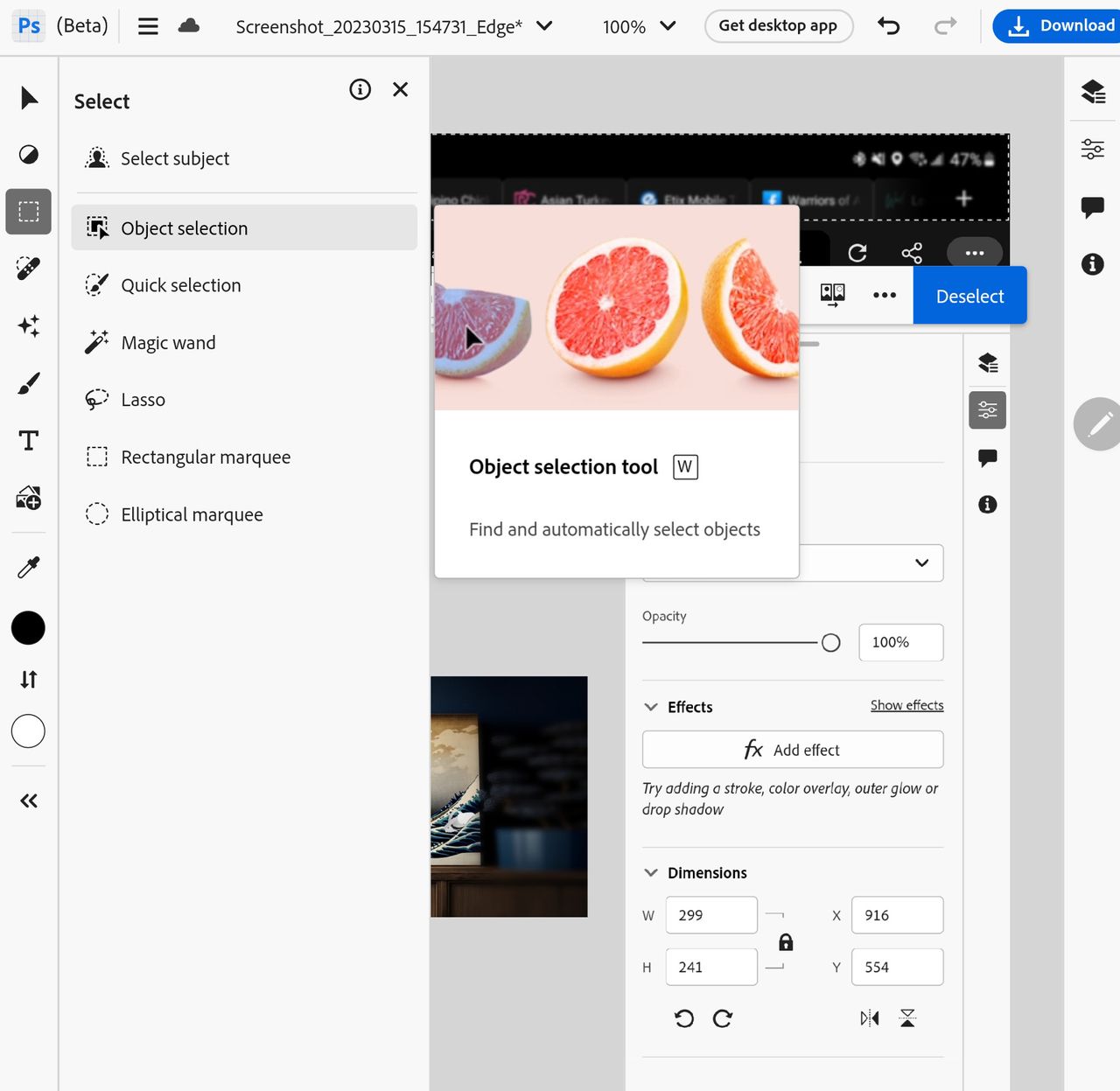Activate the Select marquee tool in toolbar
This screenshot has height=1091, width=1120.
click(29, 212)
